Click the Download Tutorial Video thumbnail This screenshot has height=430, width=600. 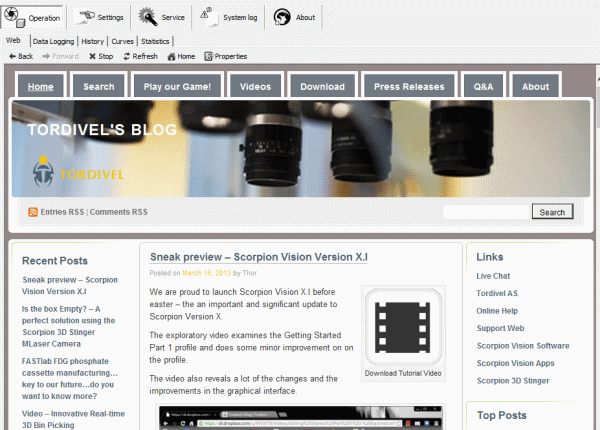[403, 334]
